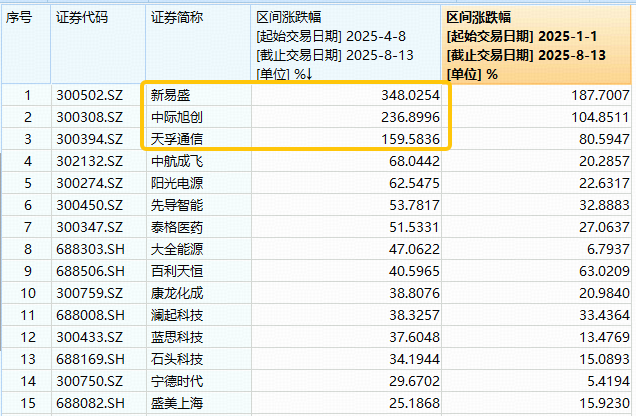The height and width of the screenshot is (416, 636).
Task: Click the value 53.7817
Action: click(x=414, y=205)
